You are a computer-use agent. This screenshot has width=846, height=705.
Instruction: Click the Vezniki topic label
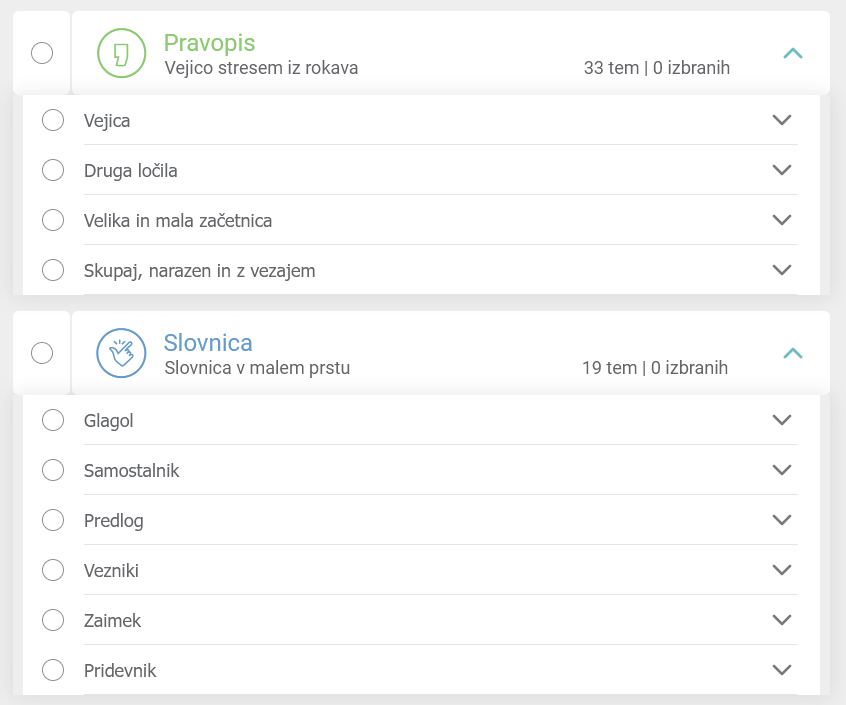click(x=111, y=571)
